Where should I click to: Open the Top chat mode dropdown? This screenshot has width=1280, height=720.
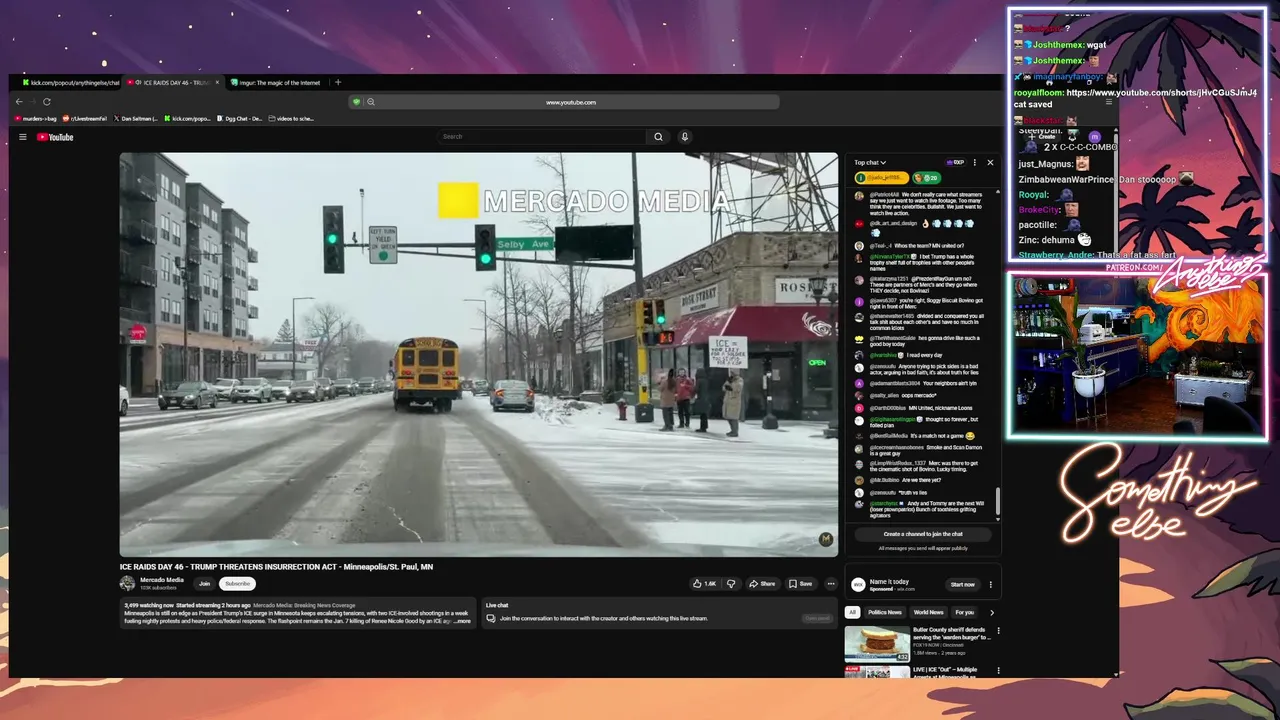click(x=869, y=162)
